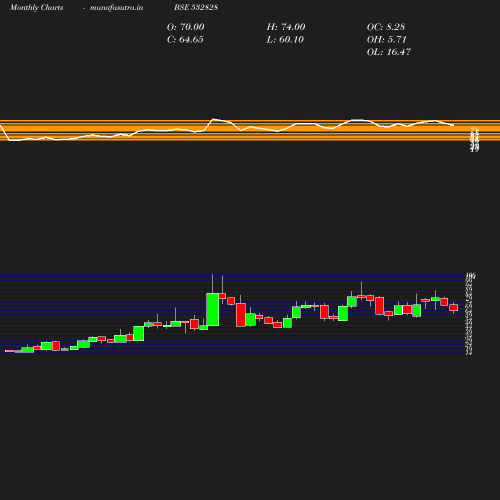This screenshot has width=500, height=500.
Task: Click the 'OH: 5.71' reading
Action: coord(386,40)
